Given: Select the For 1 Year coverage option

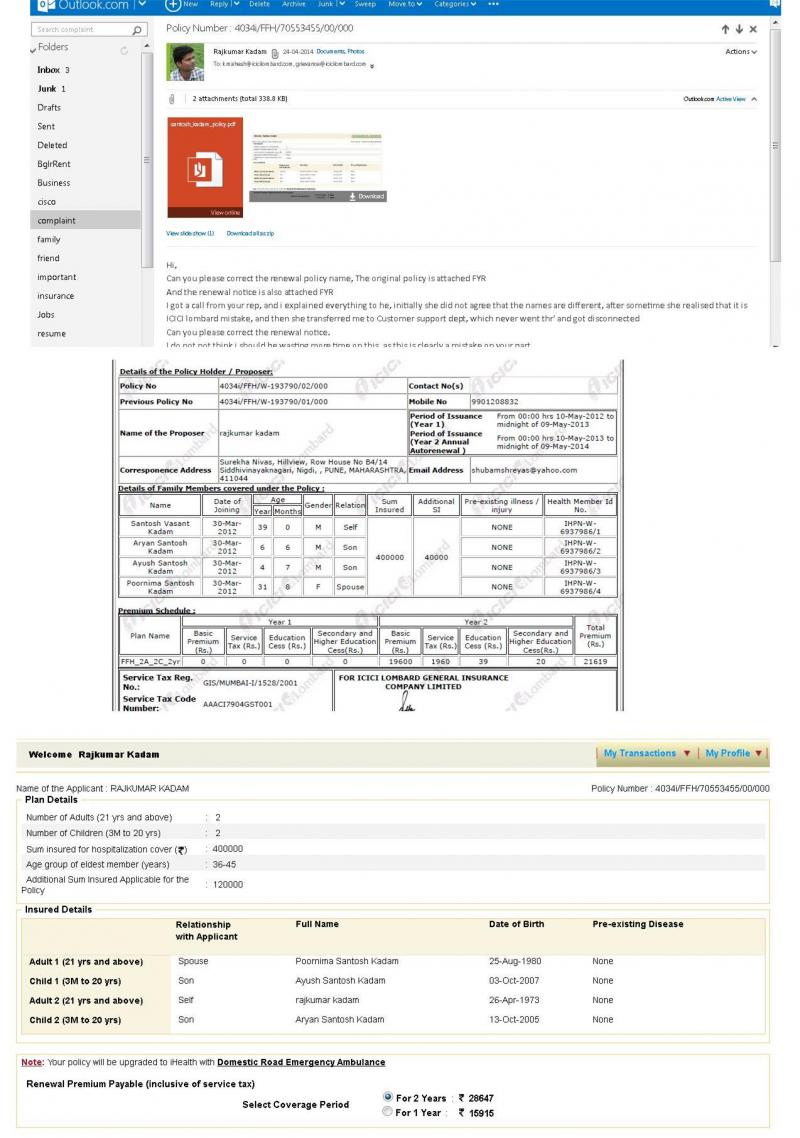Looking at the screenshot, I should [x=388, y=1112].
